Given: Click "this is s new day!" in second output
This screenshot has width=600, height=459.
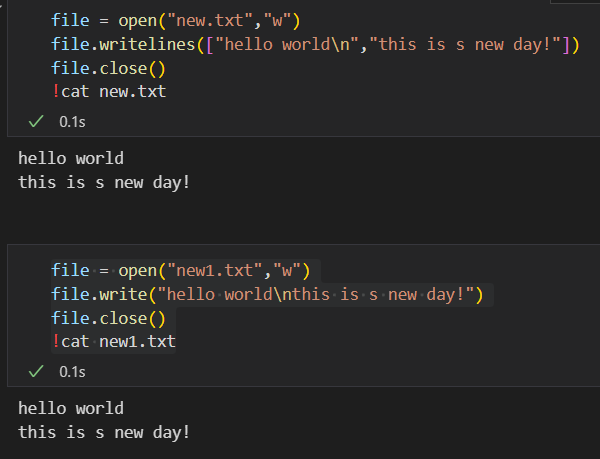Looking at the screenshot, I should pos(104,433).
